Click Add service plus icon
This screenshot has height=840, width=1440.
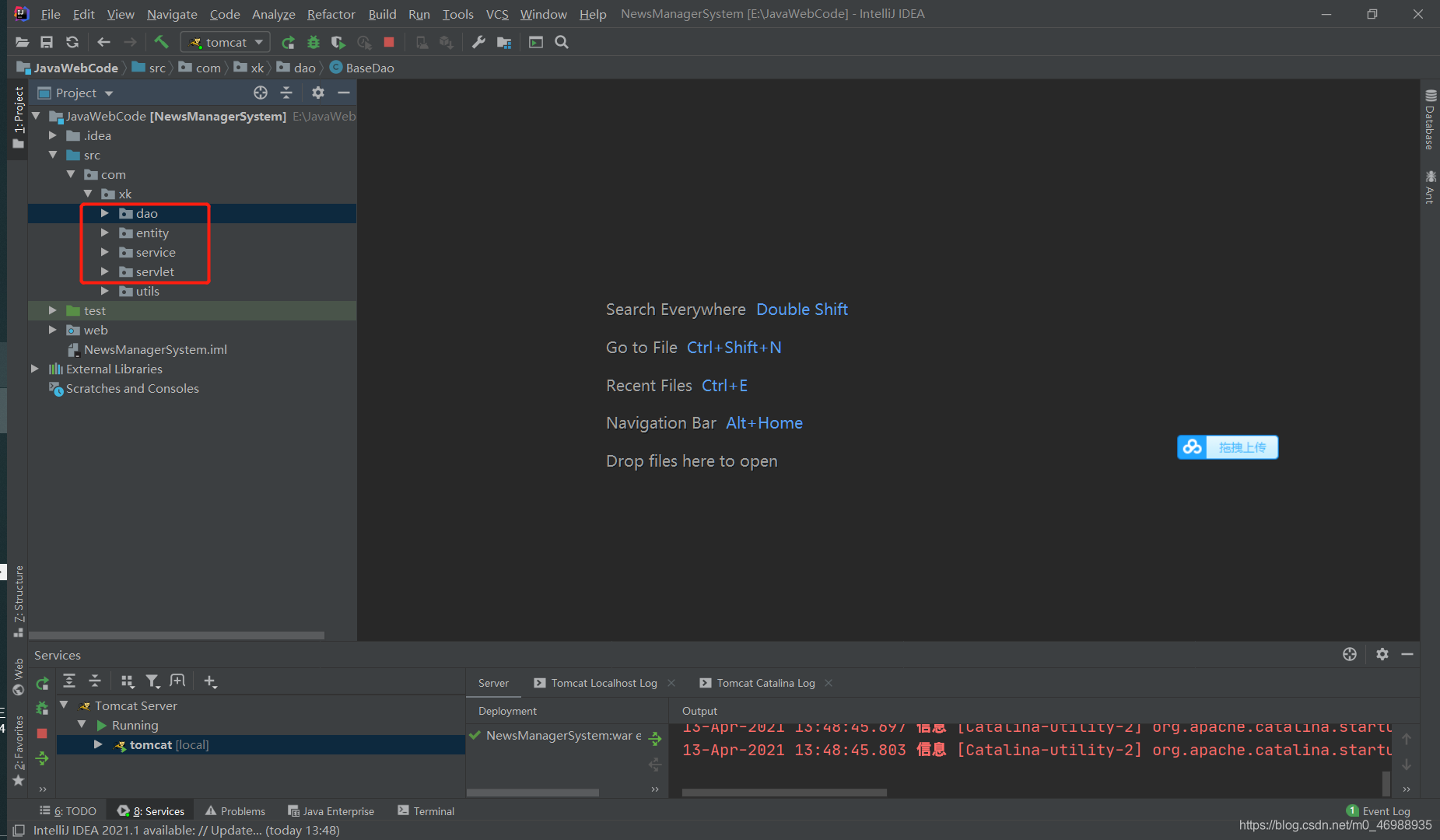[x=210, y=681]
